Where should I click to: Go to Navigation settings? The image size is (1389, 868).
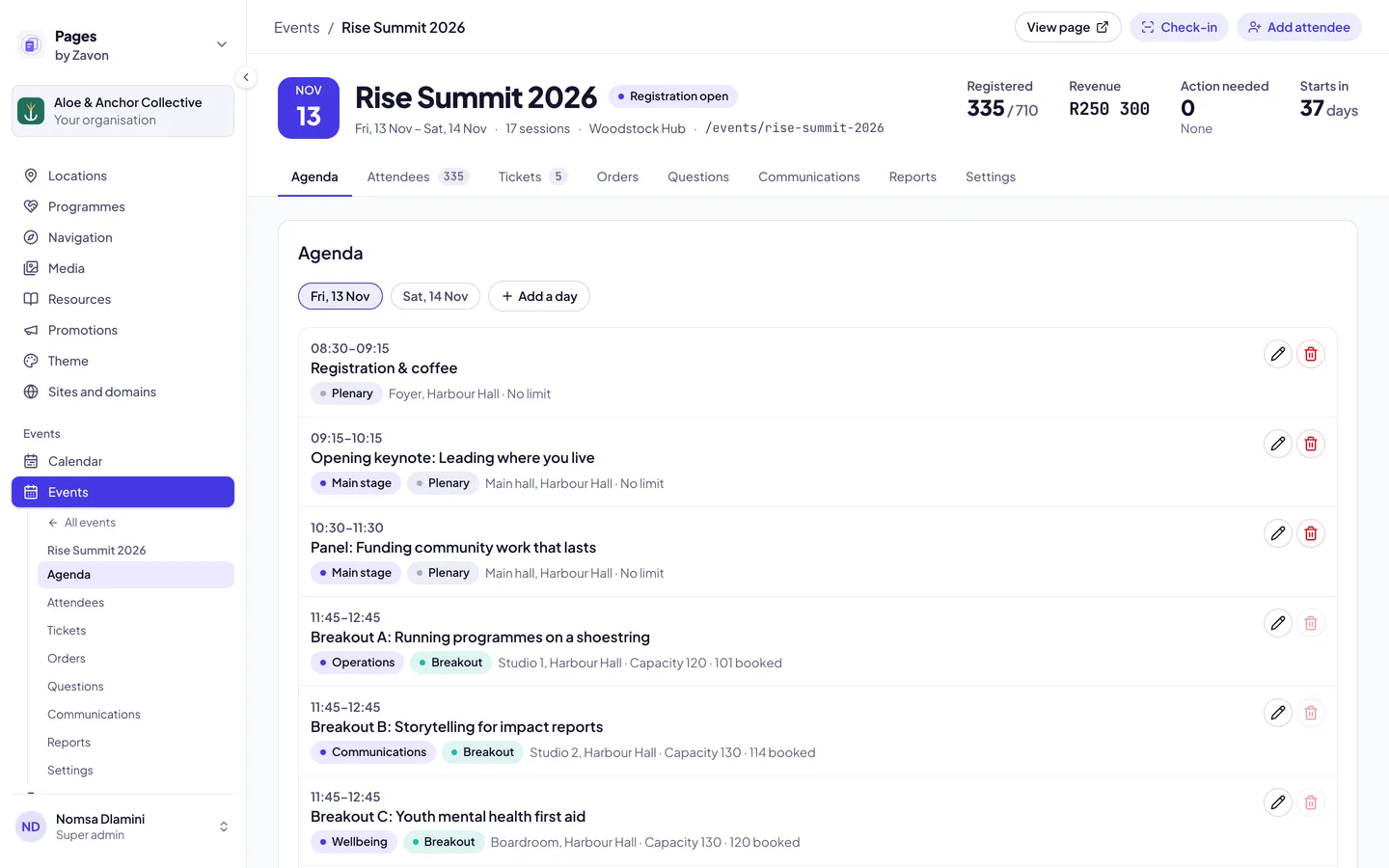coord(123,237)
